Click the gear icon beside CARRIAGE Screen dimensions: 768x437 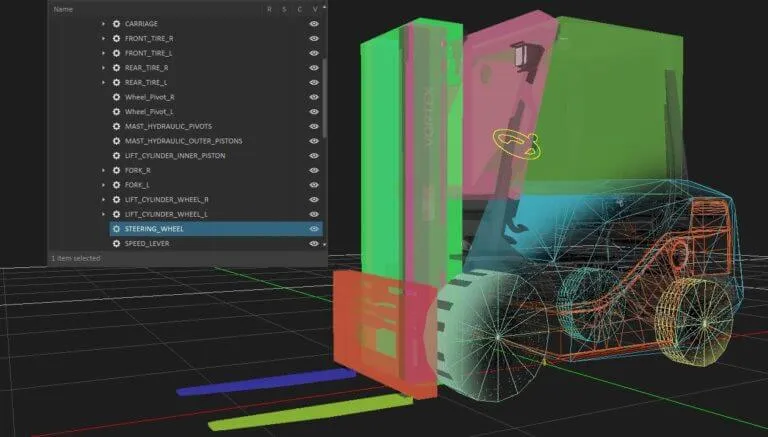(x=116, y=24)
